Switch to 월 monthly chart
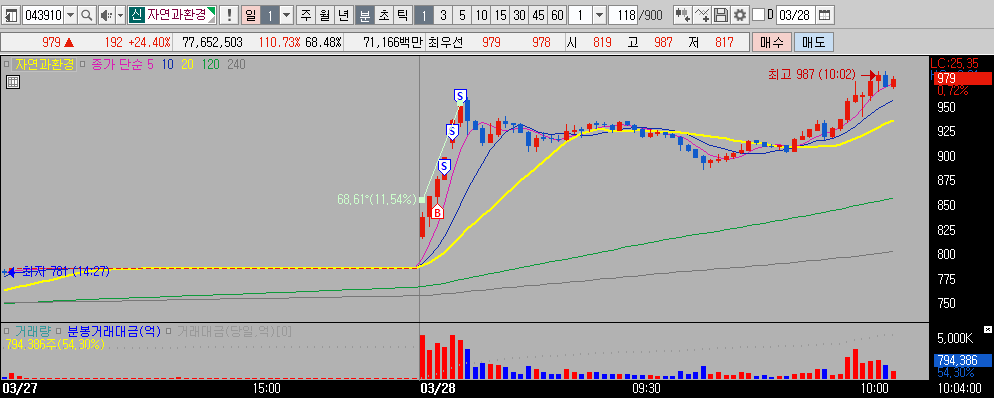Viewport: 994px width, 398px height. point(325,15)
